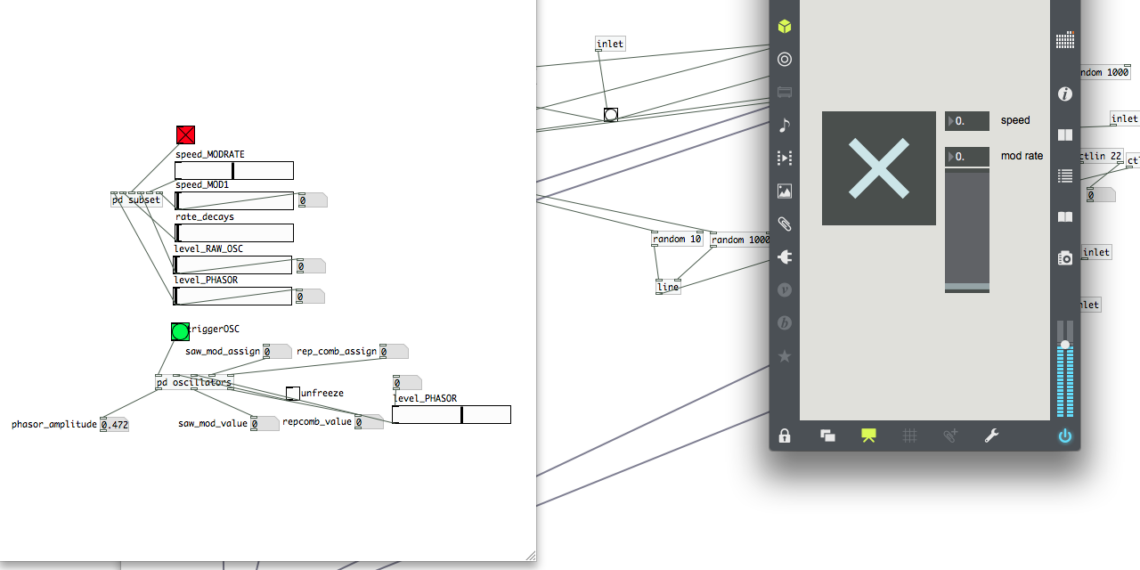The height and width of the screenshot is (570, 1140).
Task: Click the green triggerOSC bang button
Action: 180,331
